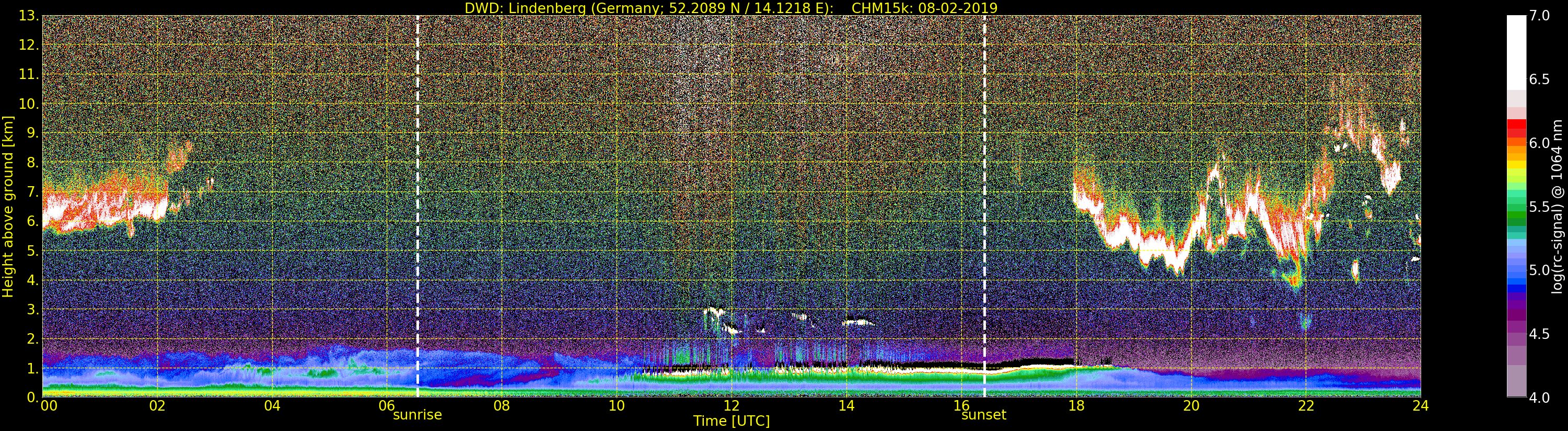The image size is (1568, 431).
Task: Click the time axis tick label '16'
Action: pyautogui.click(x=961, y=406)
